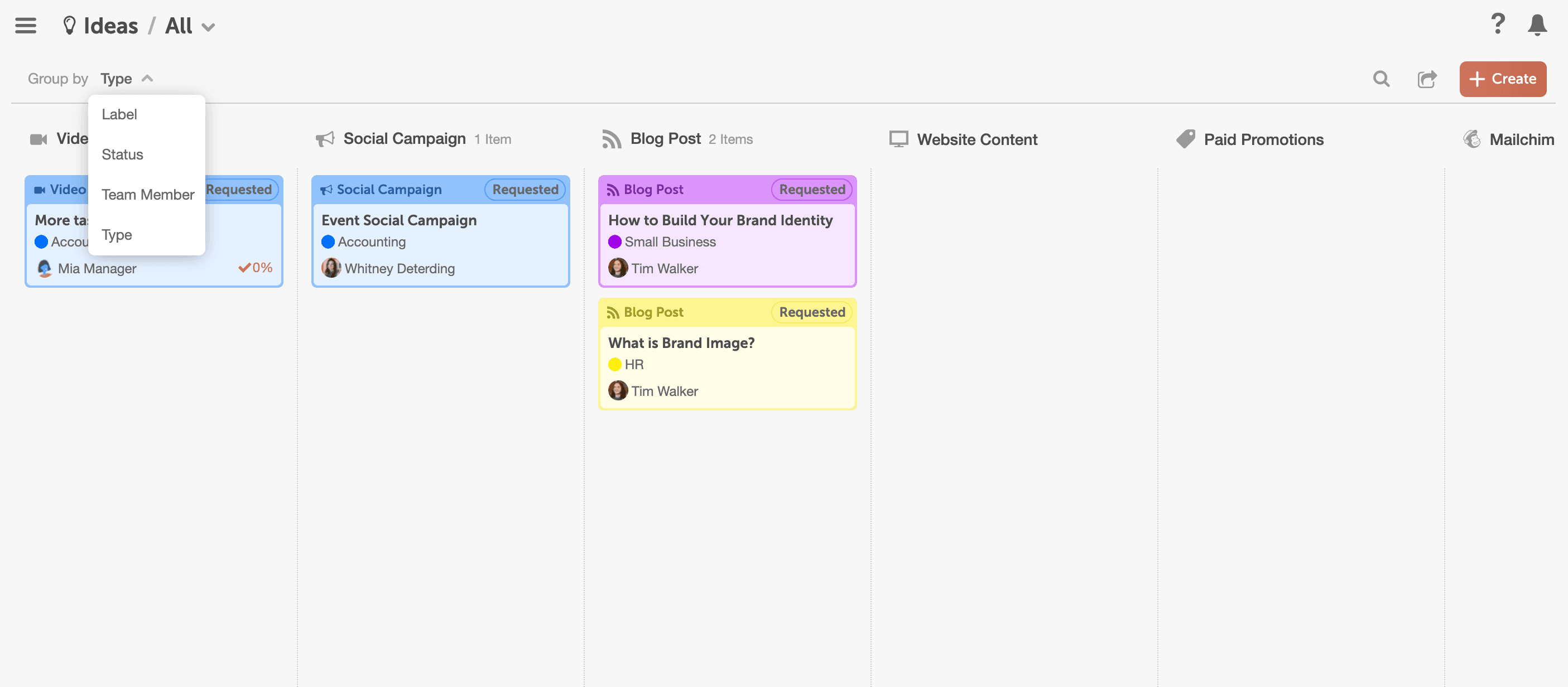Open the hamburger main menu
Screen dimensions: 1568x687
[x=26, y=26]
